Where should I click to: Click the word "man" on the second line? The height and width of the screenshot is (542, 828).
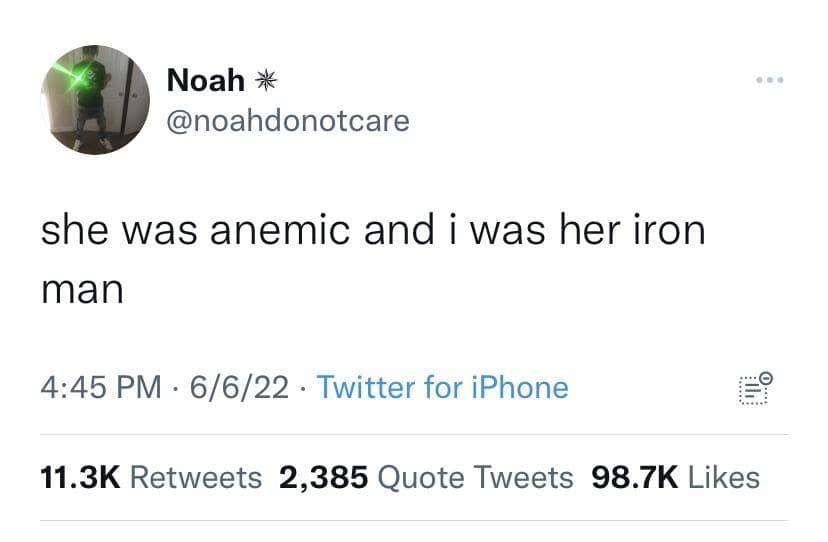click(82, 291)
